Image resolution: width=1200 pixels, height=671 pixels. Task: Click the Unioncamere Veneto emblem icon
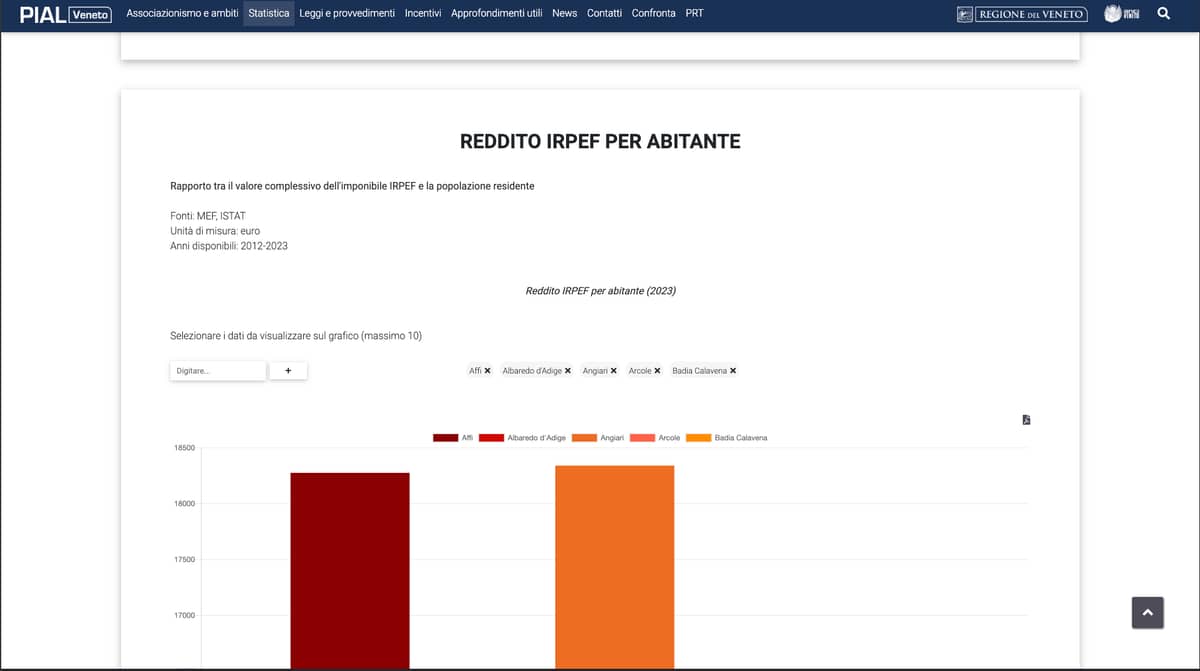point(1122,14)
